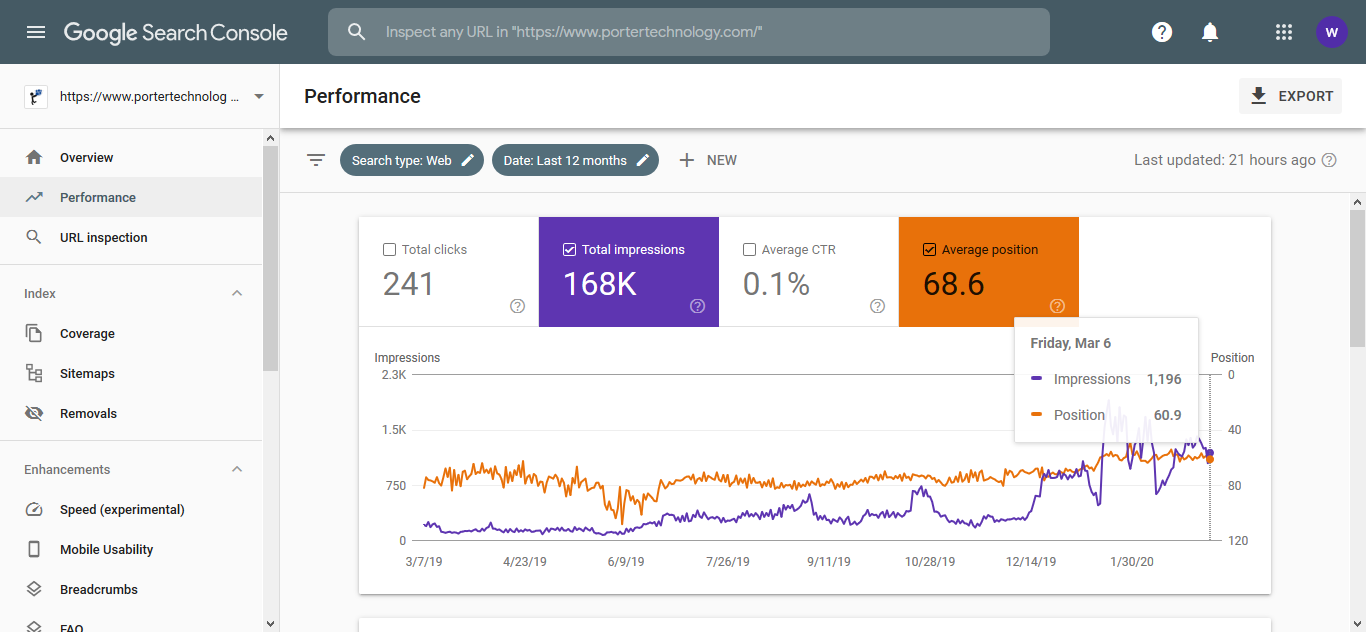Image resolution: width=1366 pixels, height=632 pixels.
Task: Open the account avatar labeled W
Action: [1331, 32]
